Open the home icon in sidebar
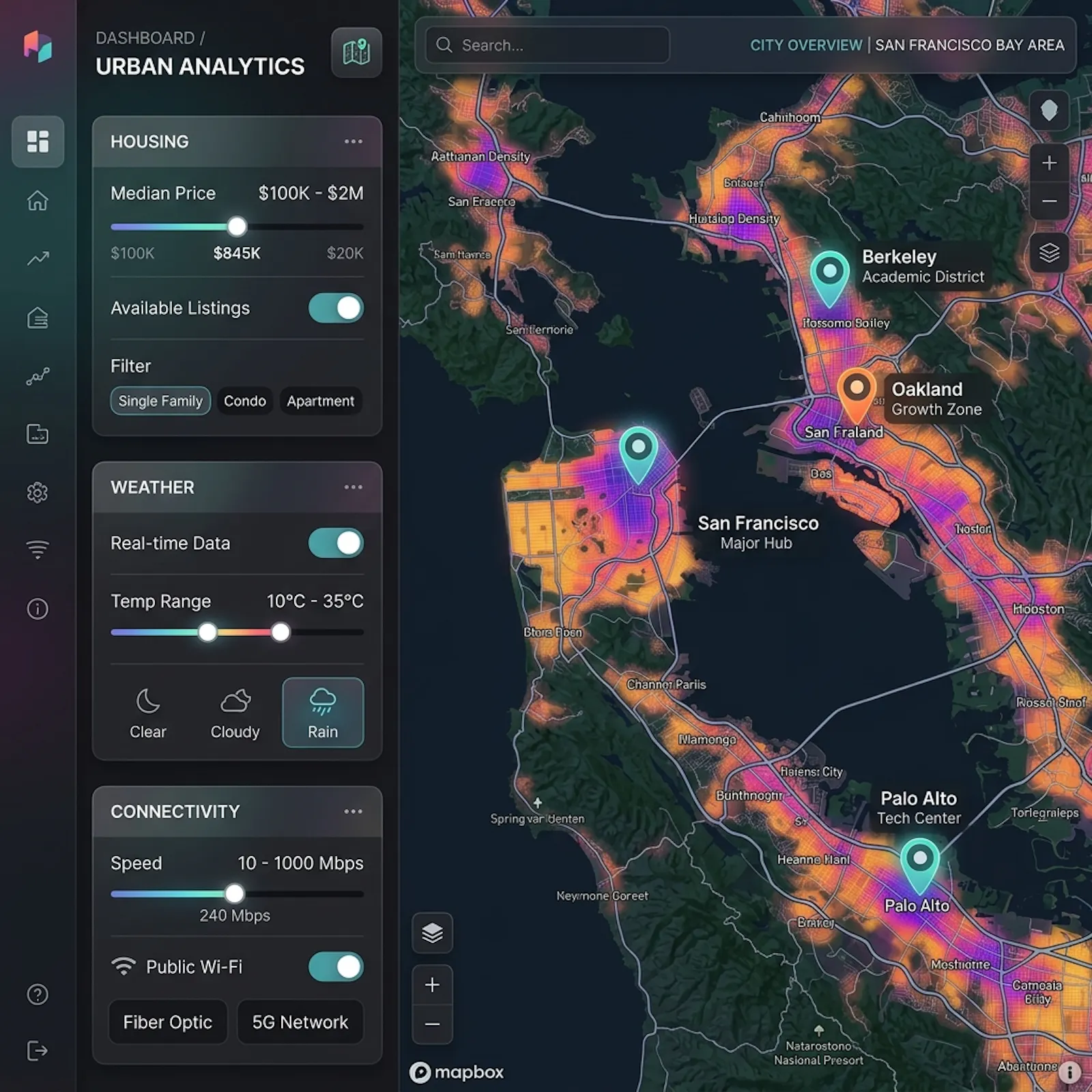 (38, 201)
